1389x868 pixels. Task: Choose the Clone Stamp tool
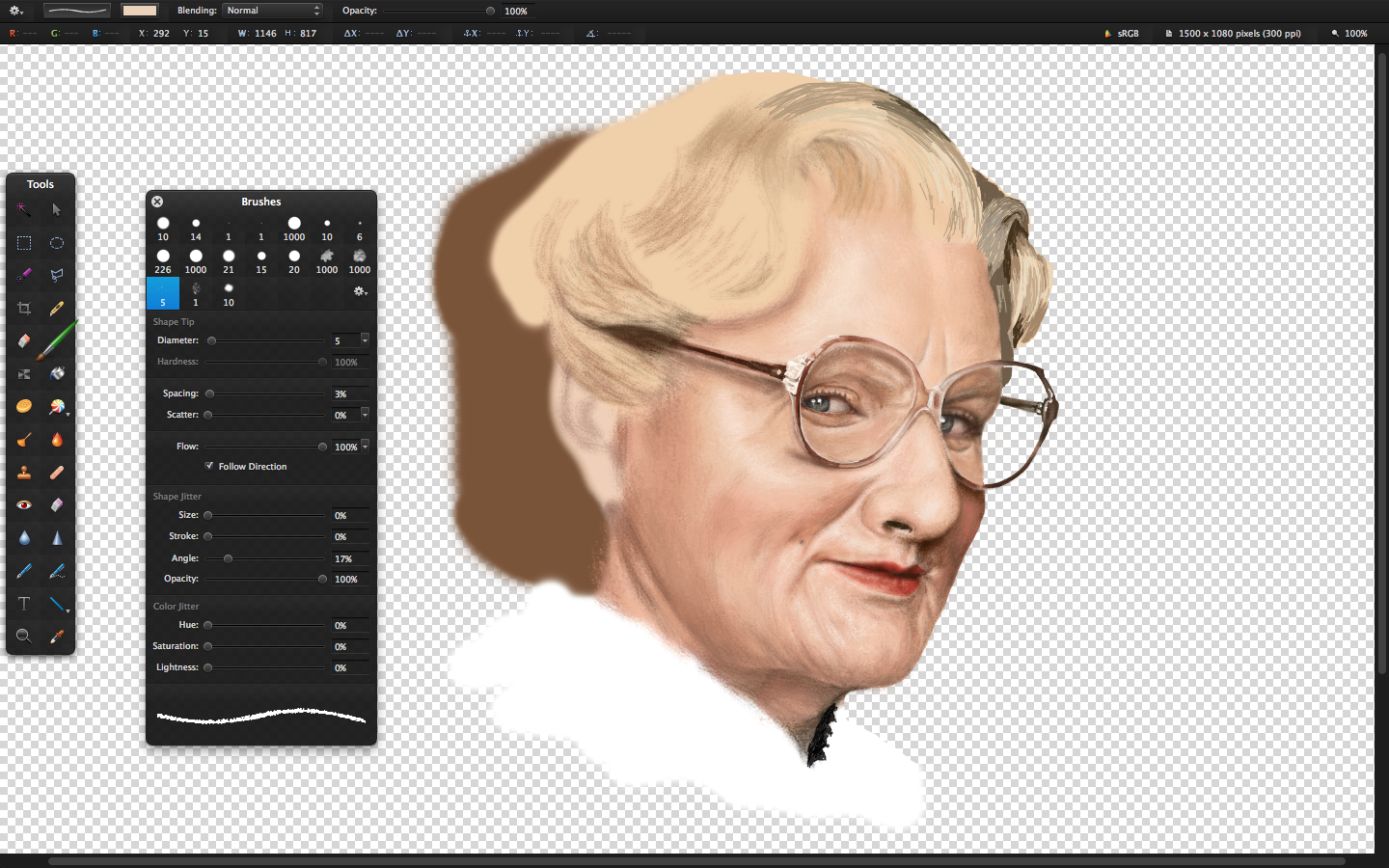point(24,473)
